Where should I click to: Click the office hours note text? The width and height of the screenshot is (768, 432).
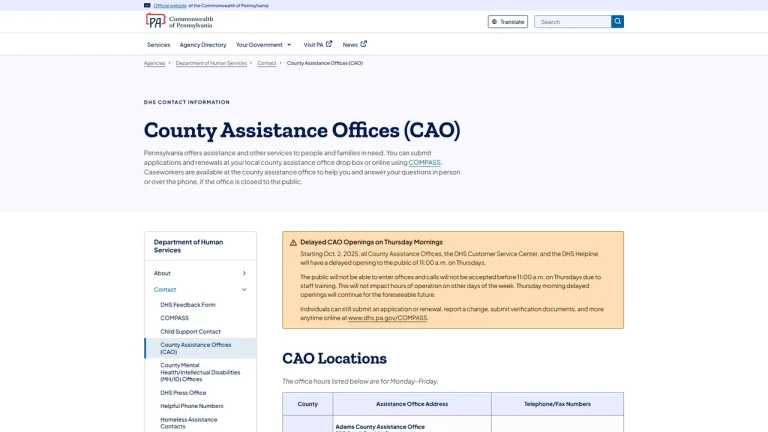point(360,381)
